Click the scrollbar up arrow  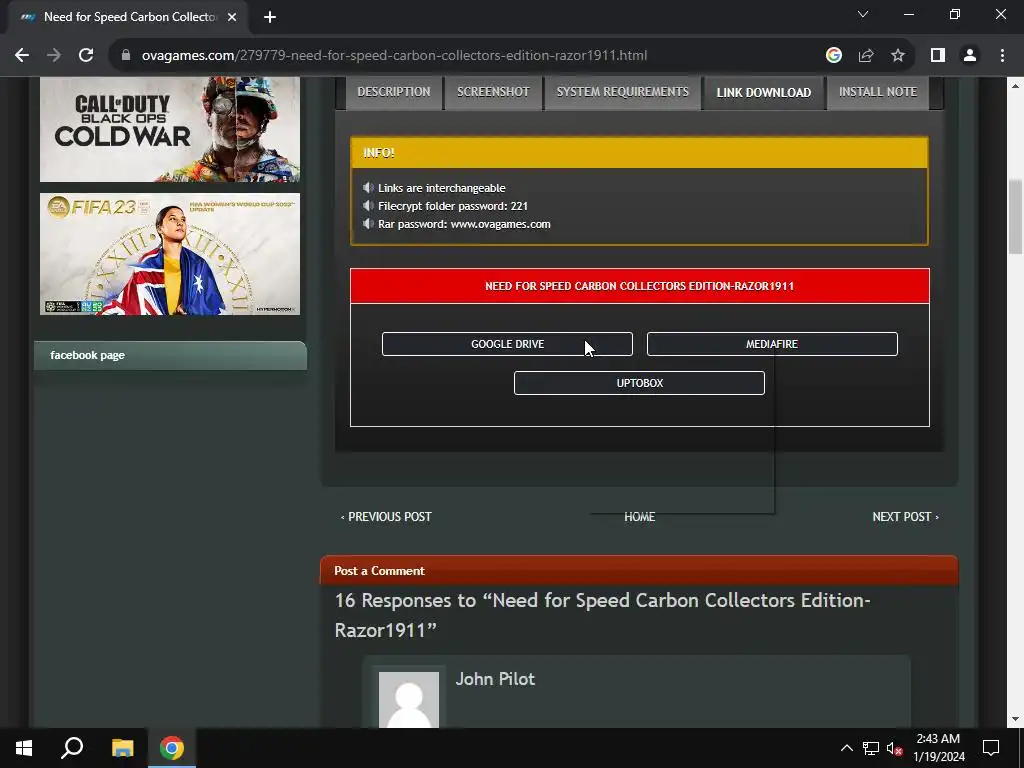point(1016,85)
